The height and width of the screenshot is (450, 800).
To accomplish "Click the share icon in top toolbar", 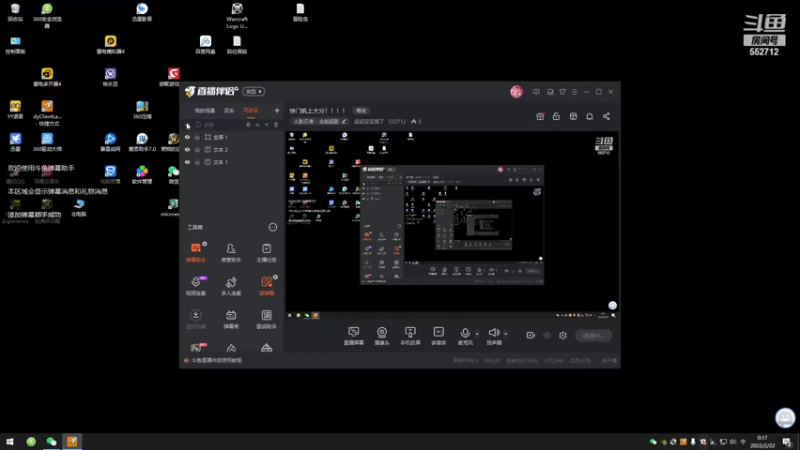I will (x=606, y=116).
